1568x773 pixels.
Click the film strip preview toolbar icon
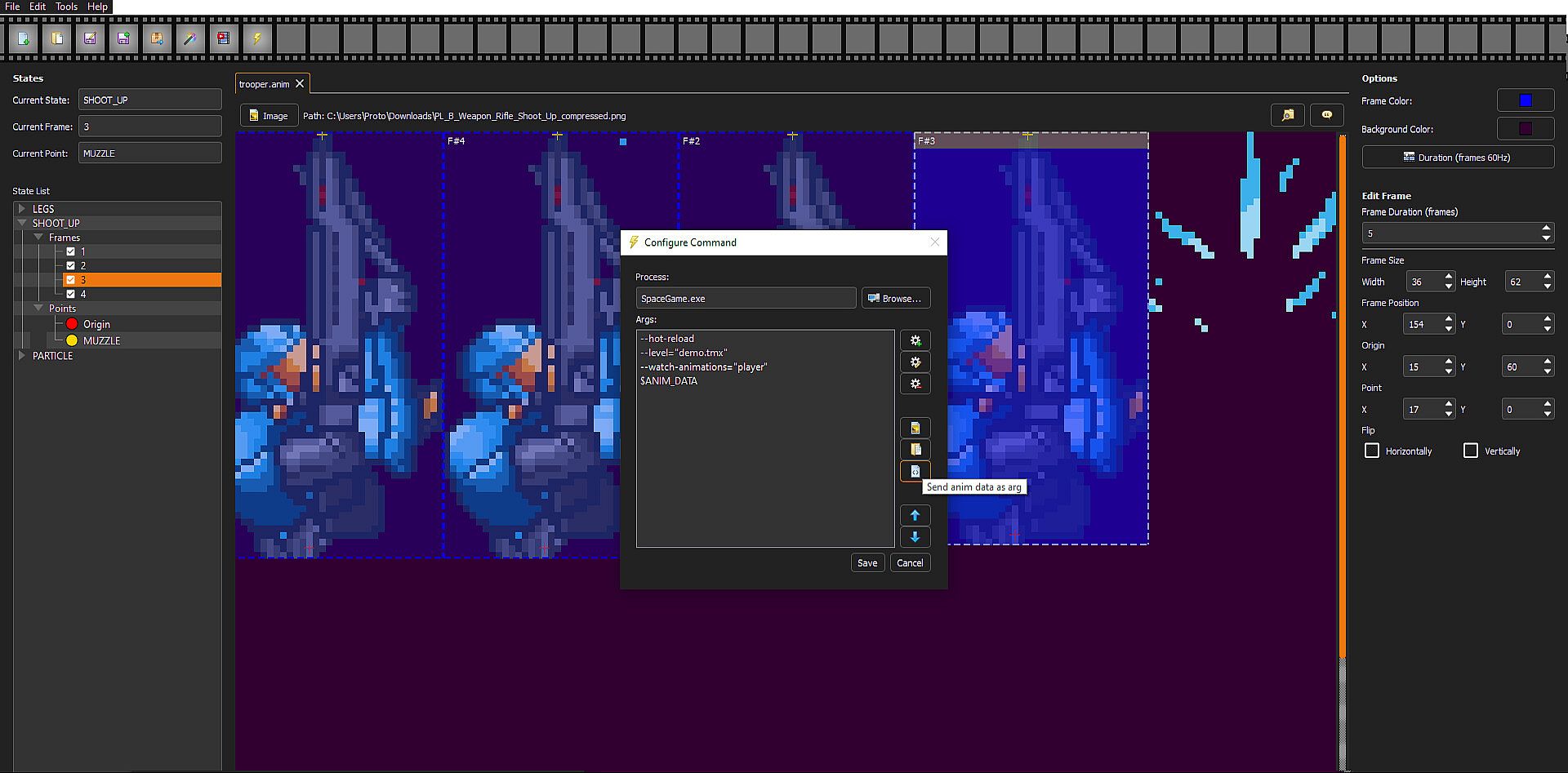(x=223, y=38)
